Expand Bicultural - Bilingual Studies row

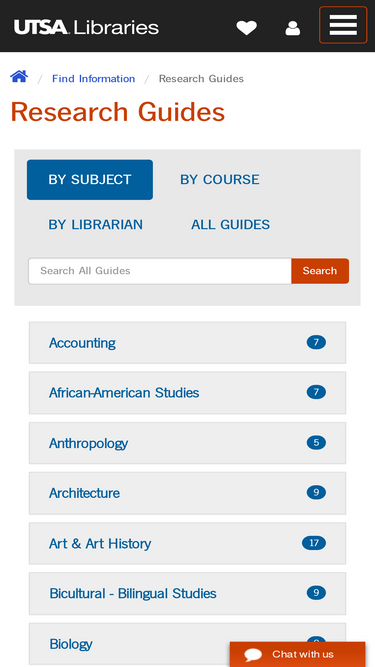[188, 594]
